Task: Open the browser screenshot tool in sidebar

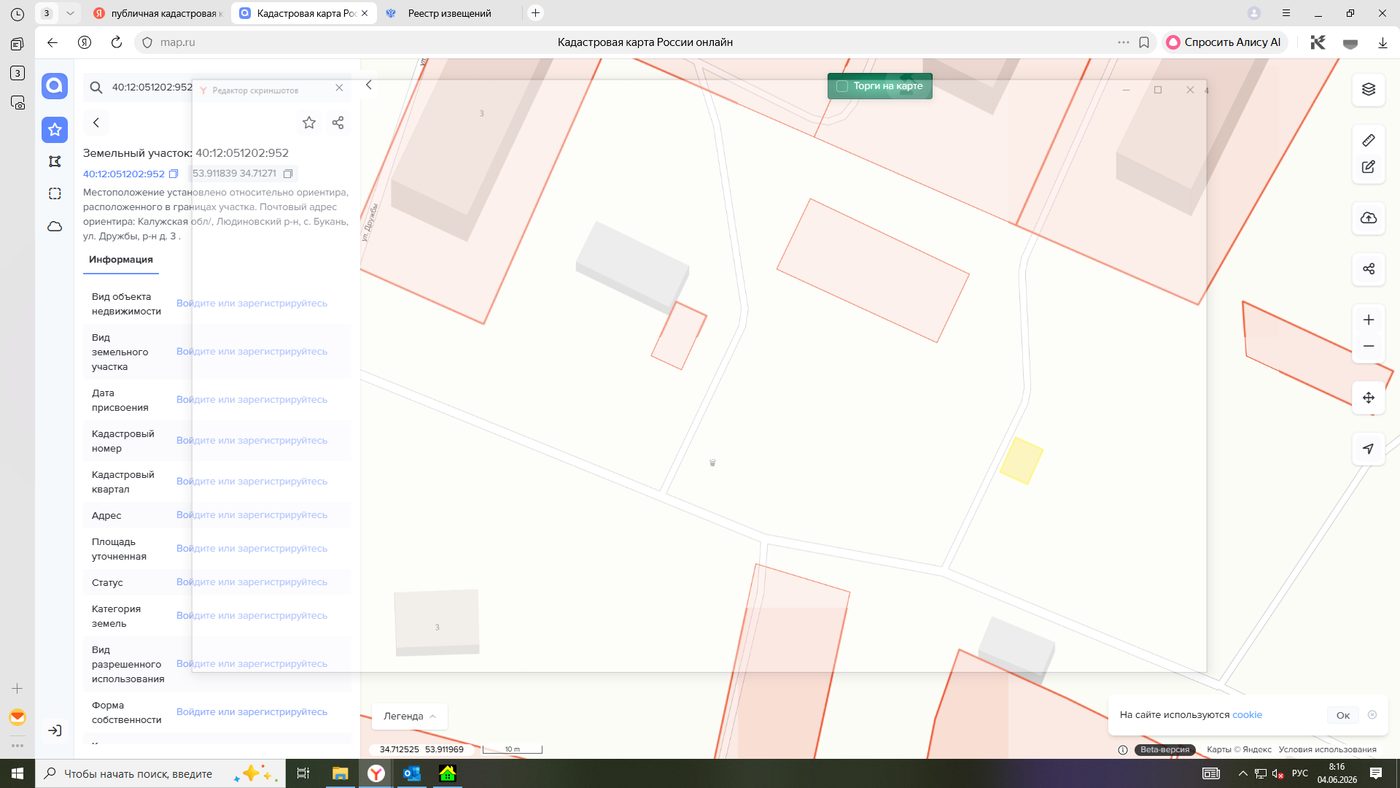Action: 17,102
